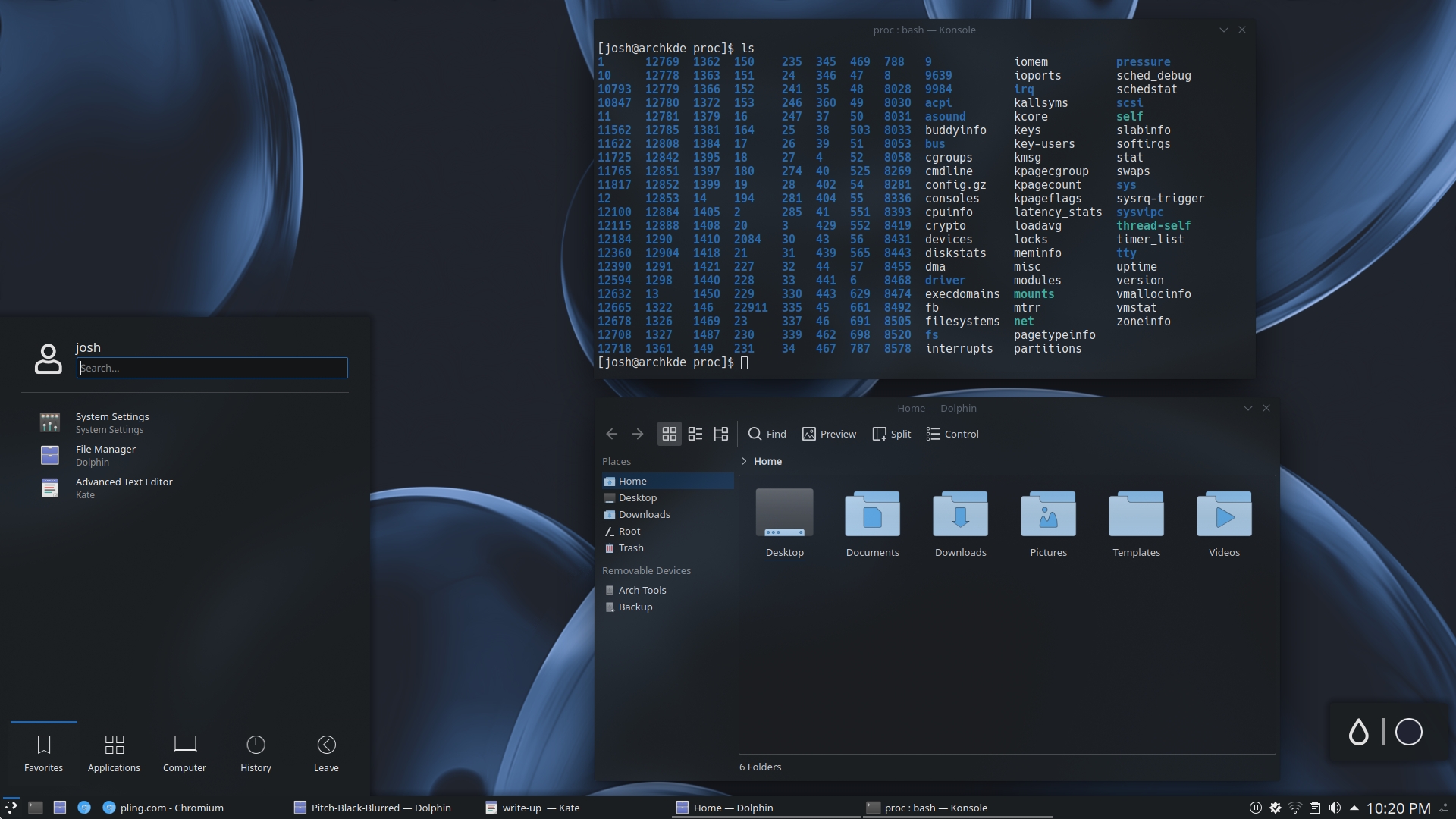The image size is (1456, 819).
Task: Open Trash in Places panel
Action: point(667,548)
